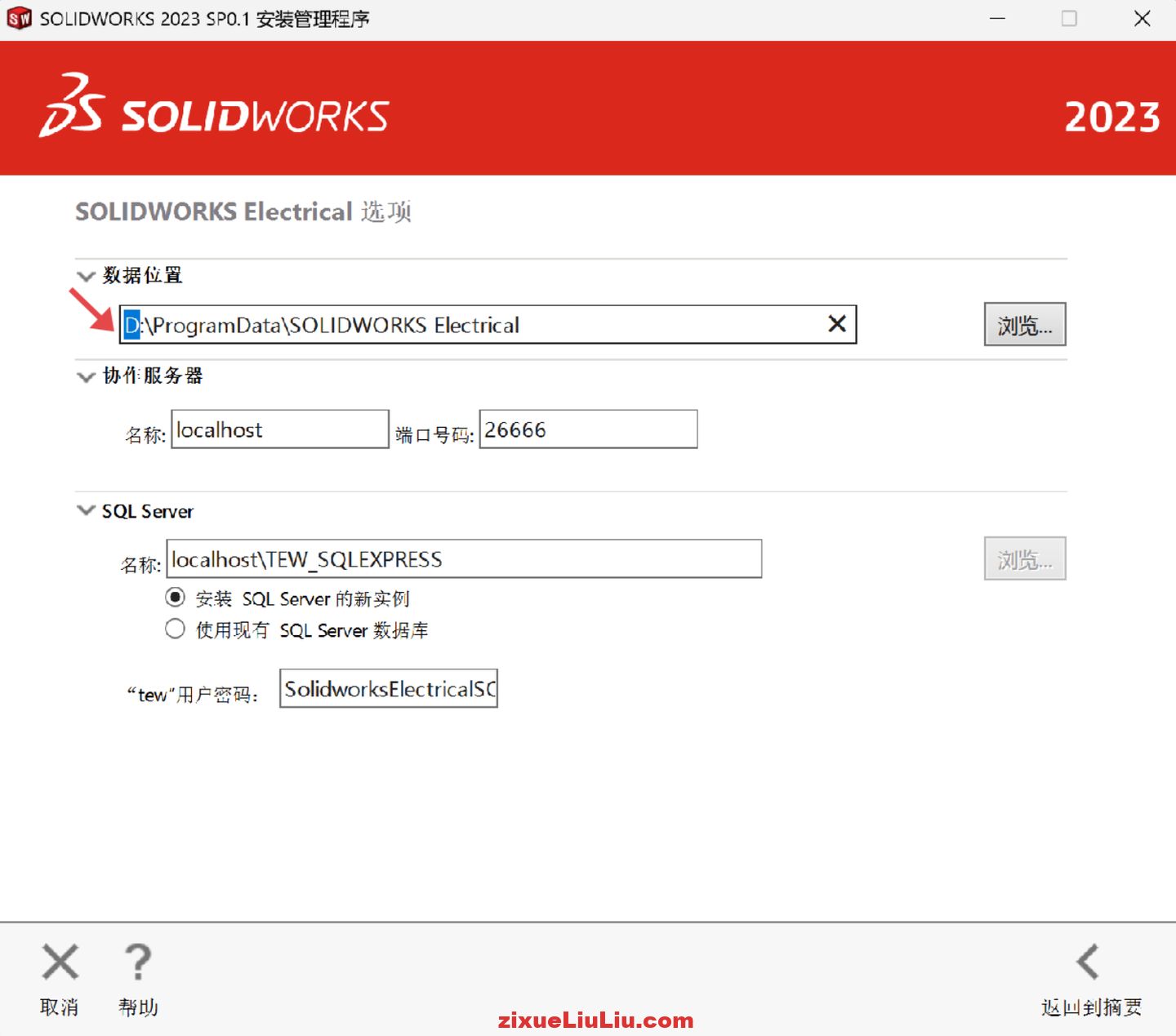Click the back arrow above 返回到摘要
This screenshot has height=1036, width=1176.
point(1087,962)
